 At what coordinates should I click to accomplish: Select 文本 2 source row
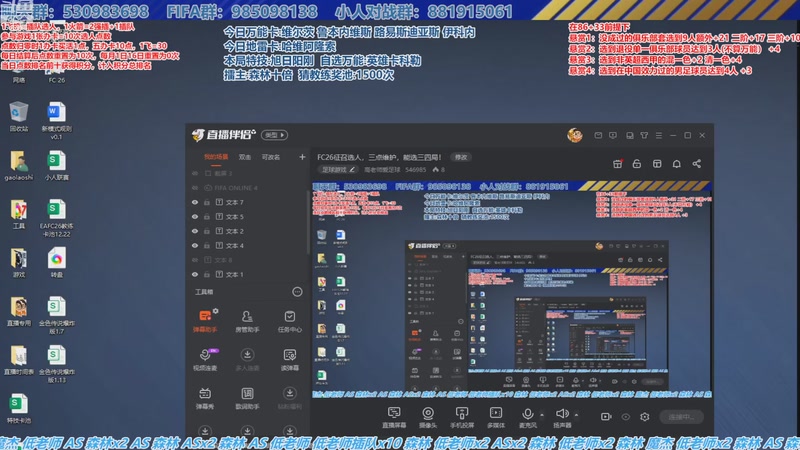click(x=247, y=231)
